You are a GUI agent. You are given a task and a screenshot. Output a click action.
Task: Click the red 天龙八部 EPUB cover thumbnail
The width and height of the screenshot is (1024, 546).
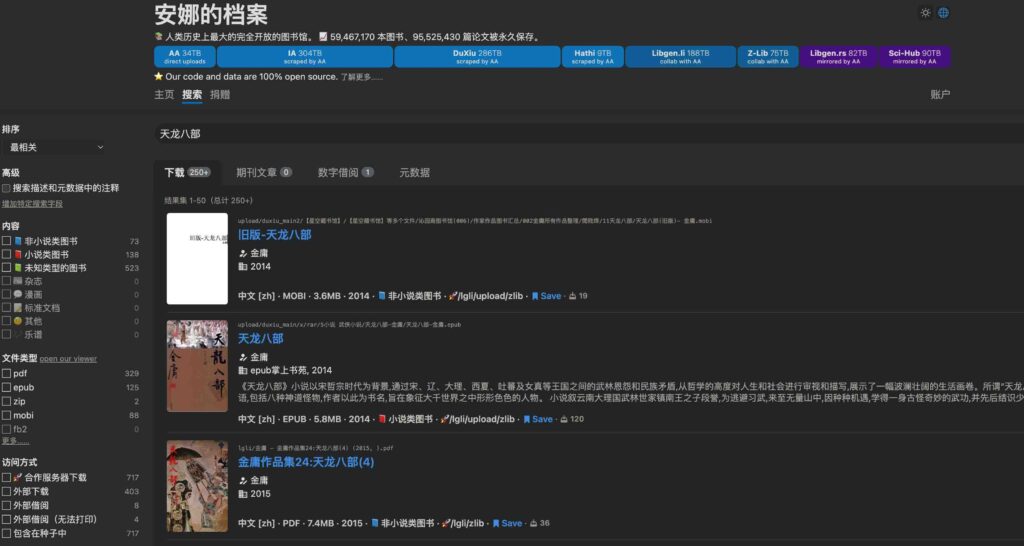pos(197,366)
